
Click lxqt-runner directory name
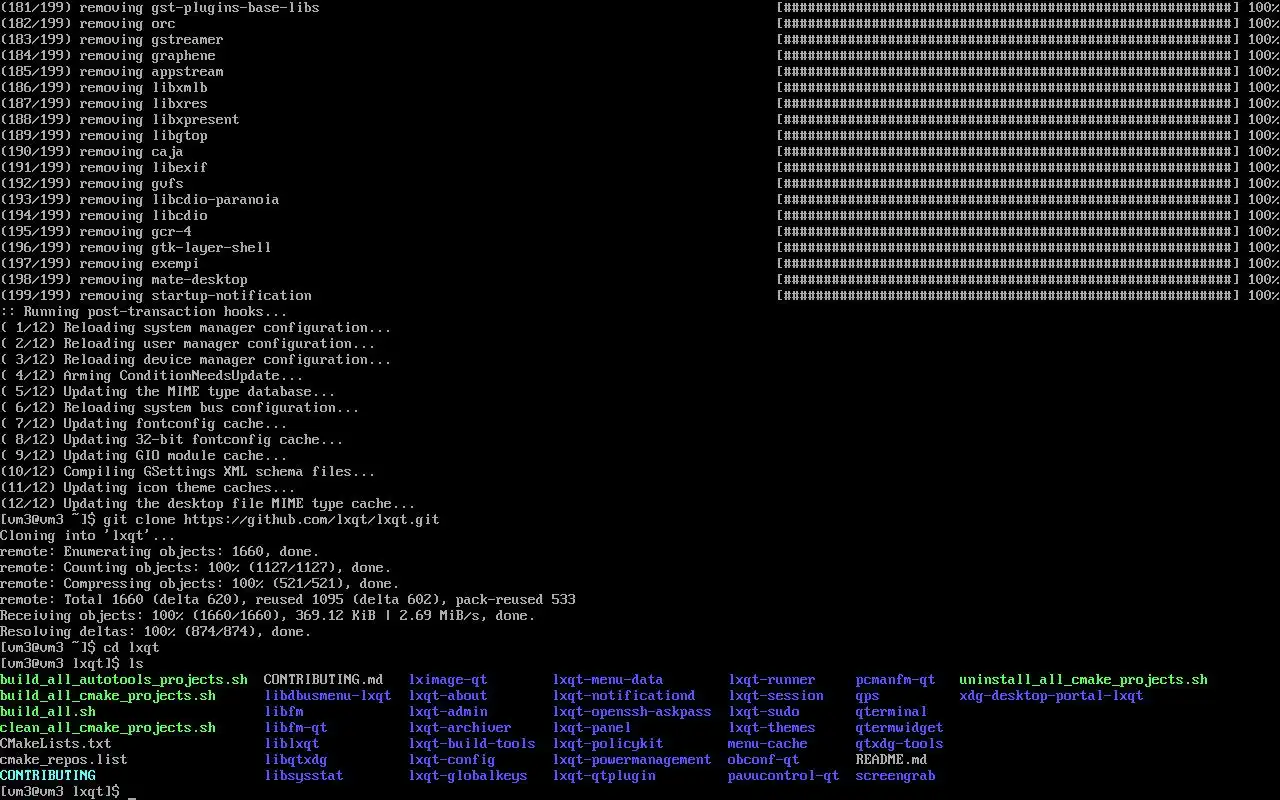click(772, 680)
